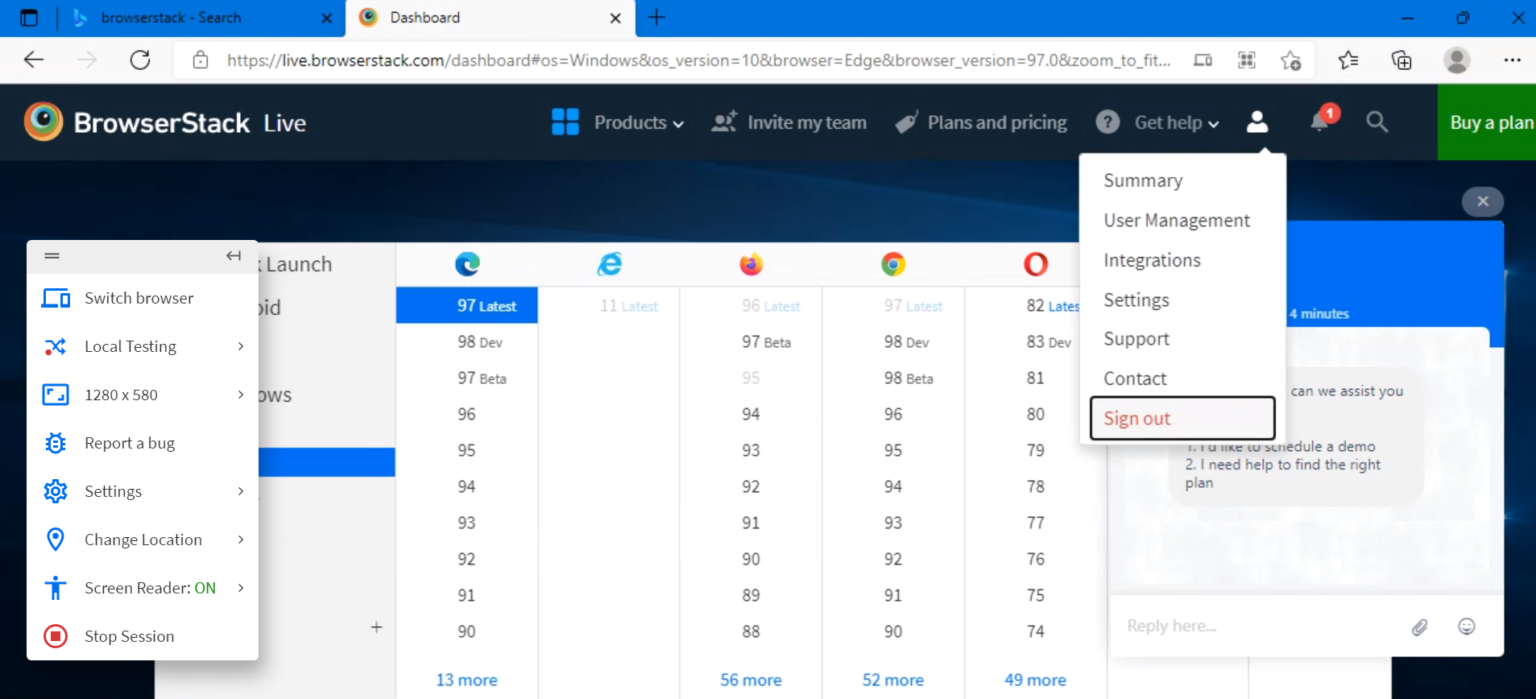Click the Reply here chat field
1536x699 pixels.
coord(1250,626)
